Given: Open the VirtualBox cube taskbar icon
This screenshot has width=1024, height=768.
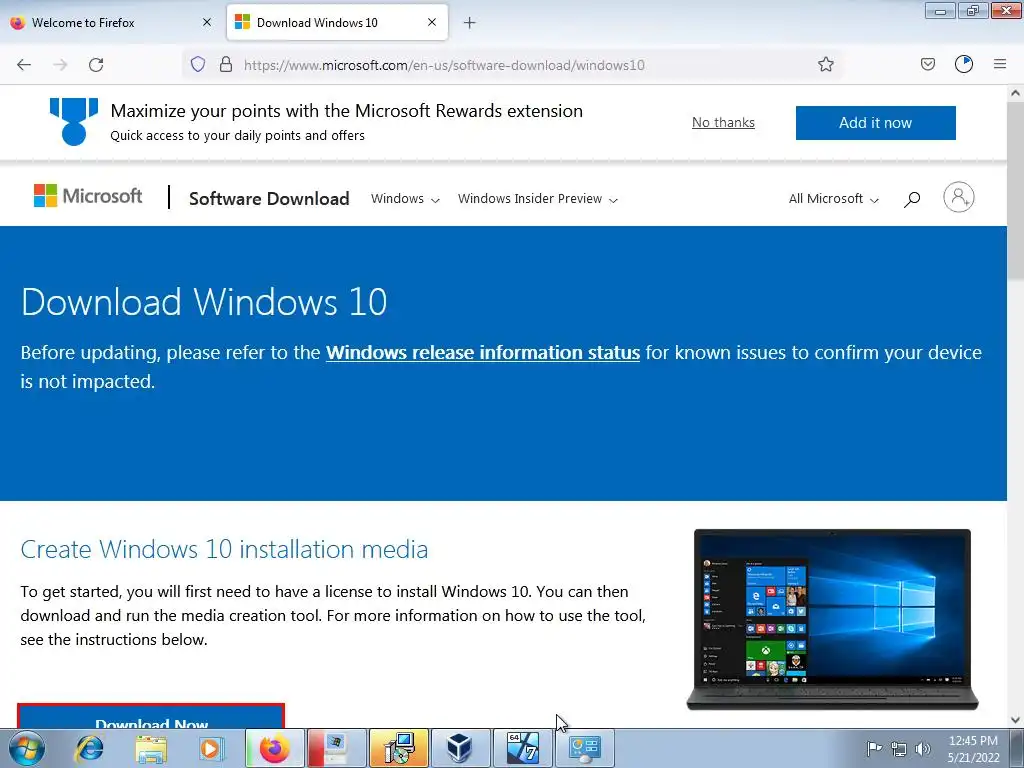Looking at the screenshot, I should (460, 748).
